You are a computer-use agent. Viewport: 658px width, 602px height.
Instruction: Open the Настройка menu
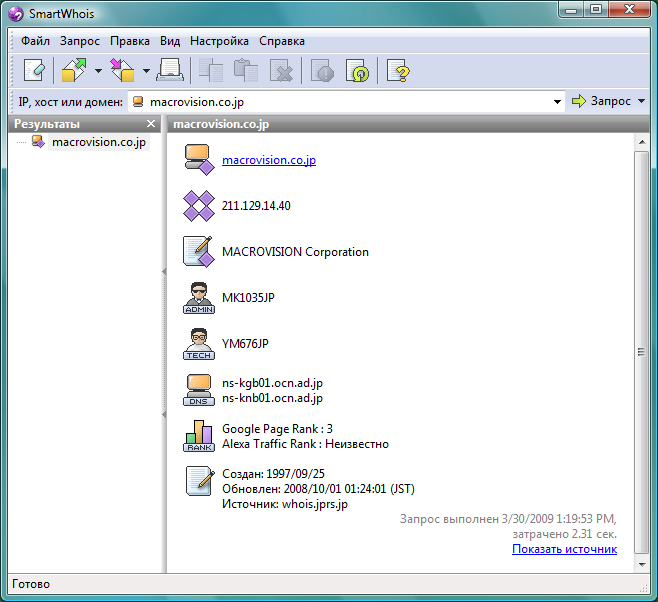219,41
